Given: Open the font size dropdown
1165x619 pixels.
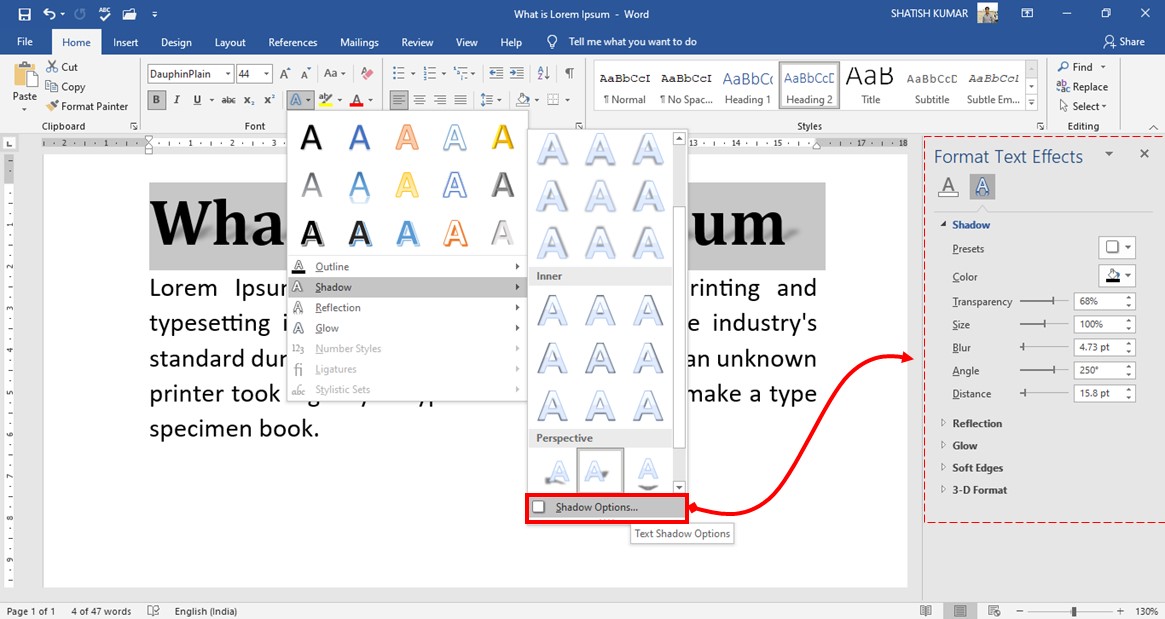Looking at the screenshot, I should pyautogui.click(x=265, y=73).
